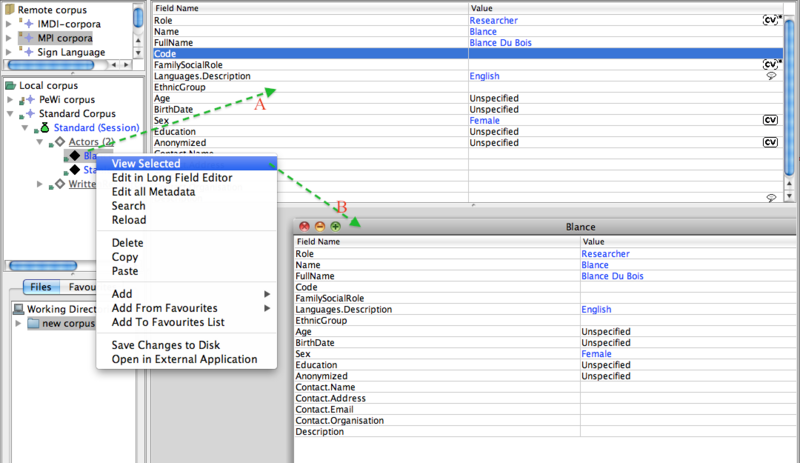Screen dimensions: 800x463
Task: Click the Description value cell in Blance window
Action: click(689, 431)
